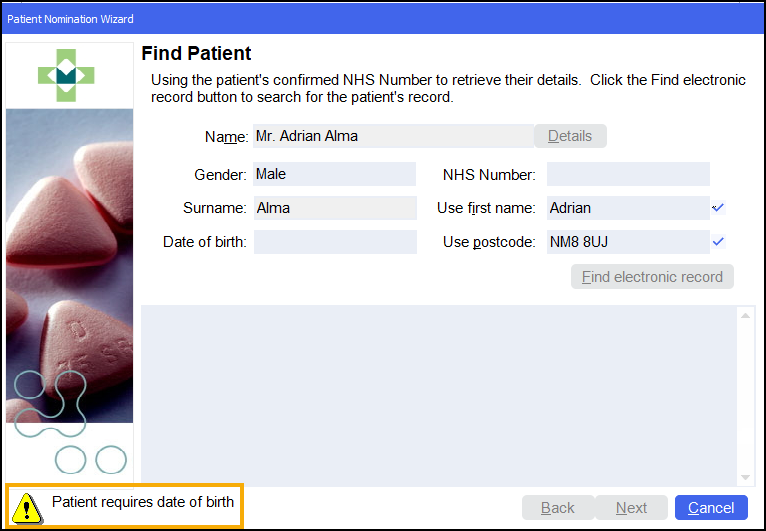Click the Name field with Mr. Adrian Alma
Image resolution: width=766 pixels, height=531 pixels.
pos(393,136)
